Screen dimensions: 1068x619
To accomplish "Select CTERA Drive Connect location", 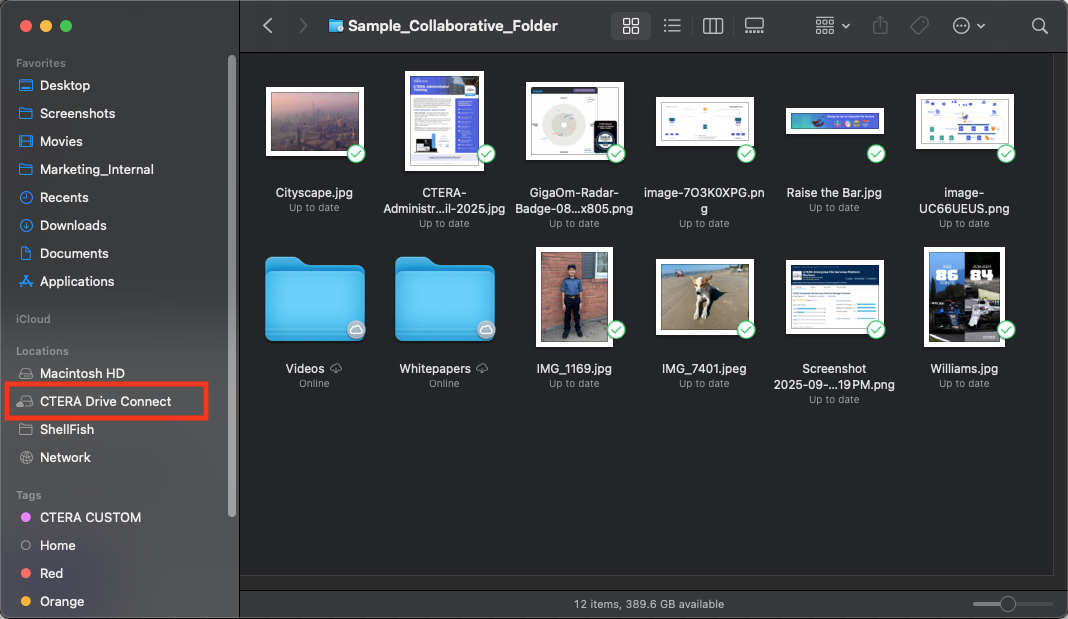I will [x=105, y=401].
